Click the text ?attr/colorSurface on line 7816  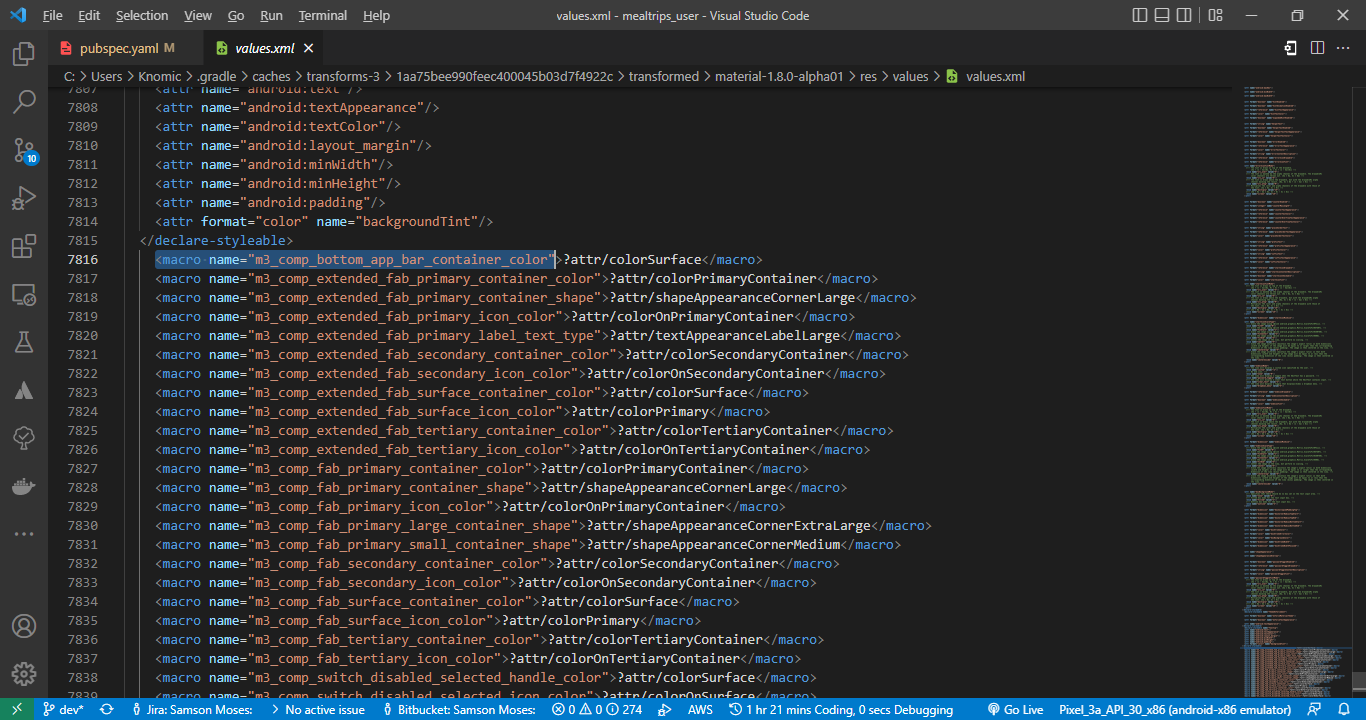click(632, 259)
